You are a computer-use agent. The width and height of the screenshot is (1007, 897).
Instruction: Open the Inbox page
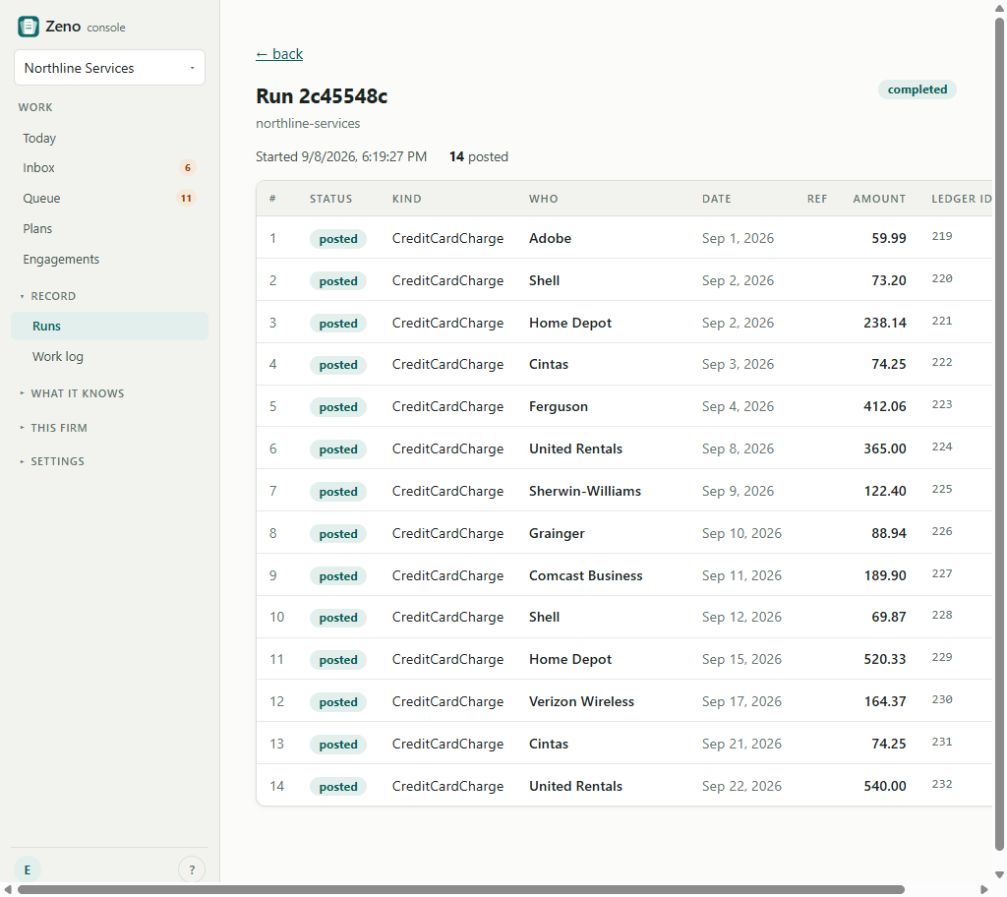[x=39, y=168]
